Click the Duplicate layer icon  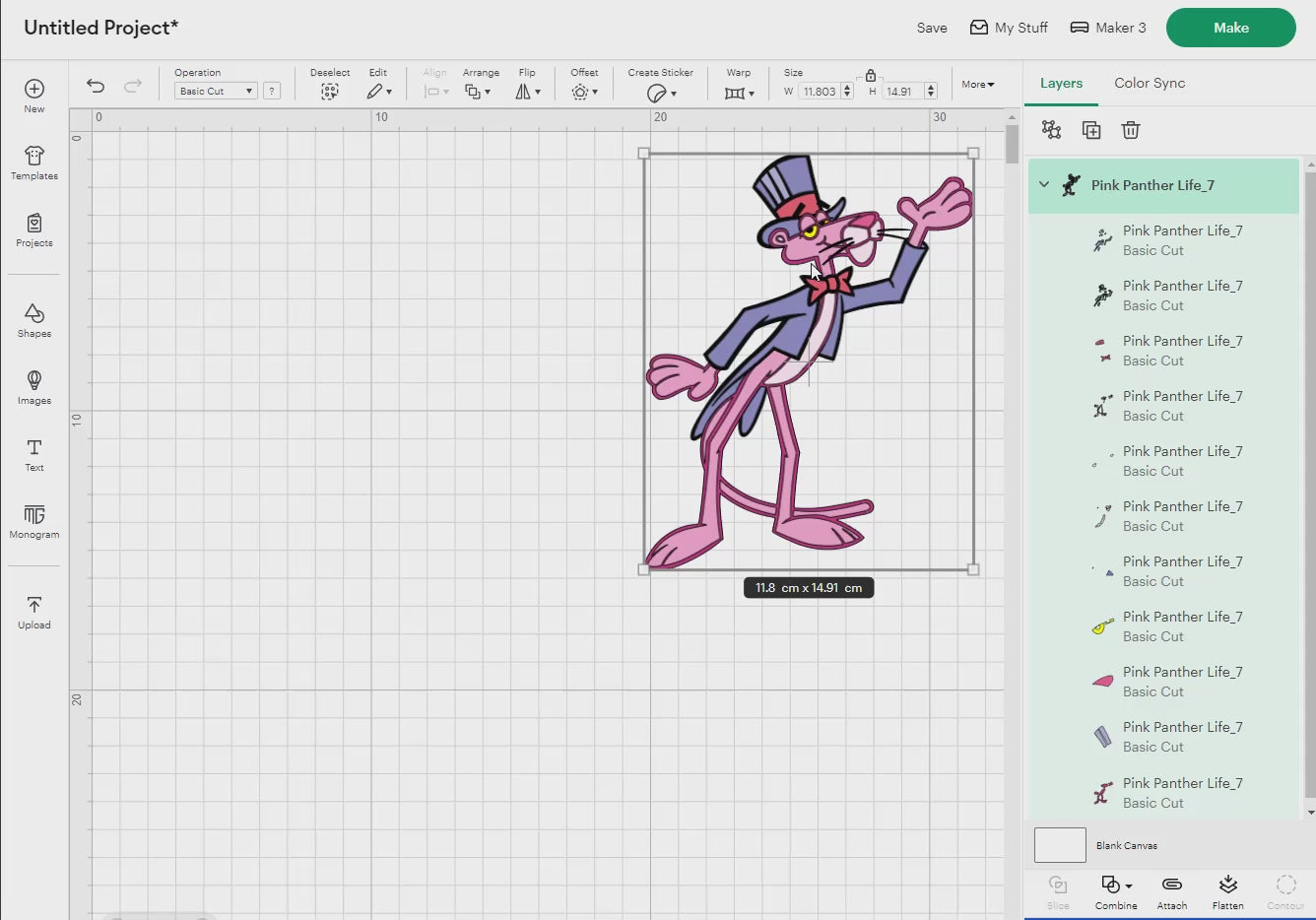(1091, 130)
